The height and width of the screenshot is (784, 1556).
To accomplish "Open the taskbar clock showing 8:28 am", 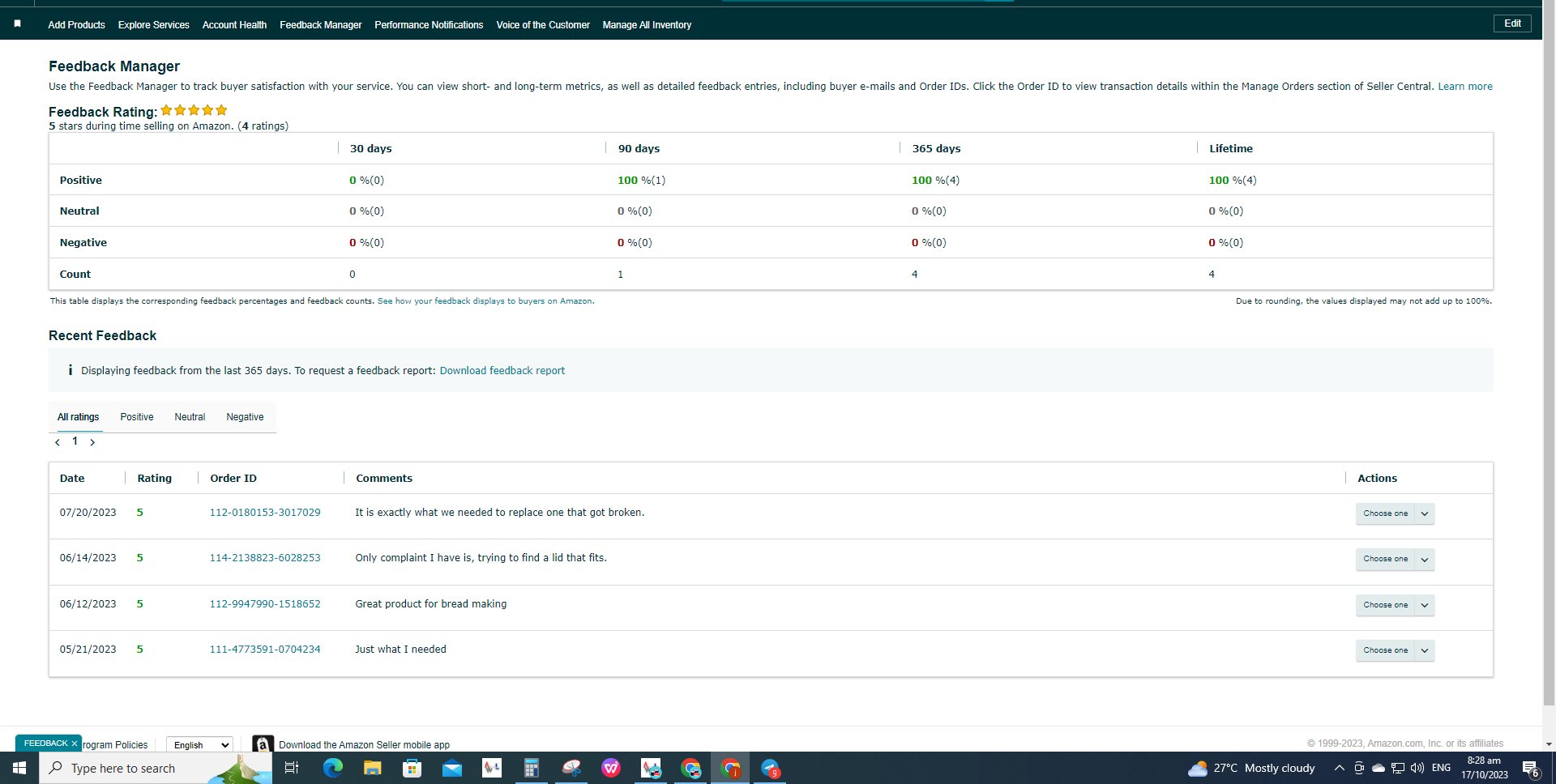I will coord(1485,768).
